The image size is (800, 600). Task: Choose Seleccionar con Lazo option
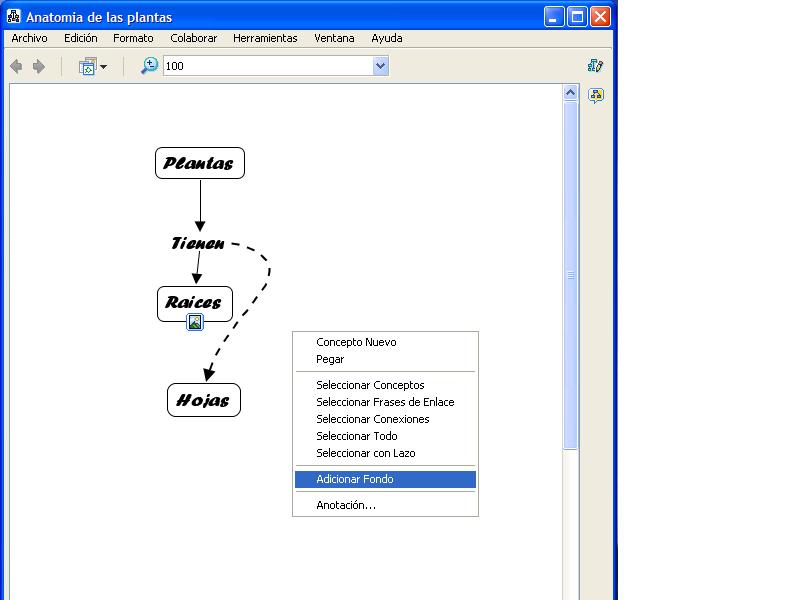click(x=385, y=453)
